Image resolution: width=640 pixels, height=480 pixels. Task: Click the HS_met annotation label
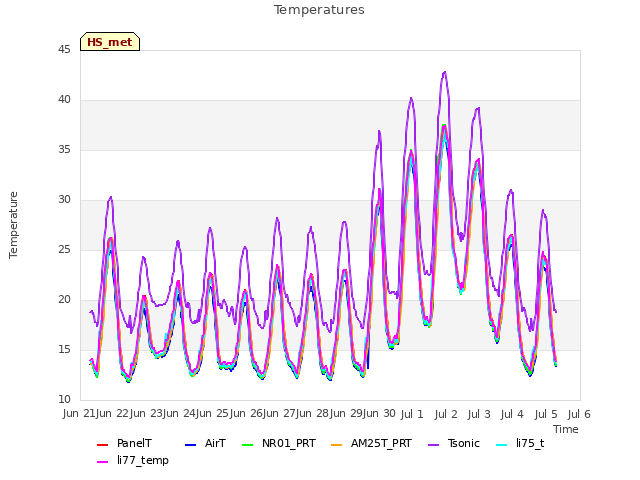[x=110, y=42]
